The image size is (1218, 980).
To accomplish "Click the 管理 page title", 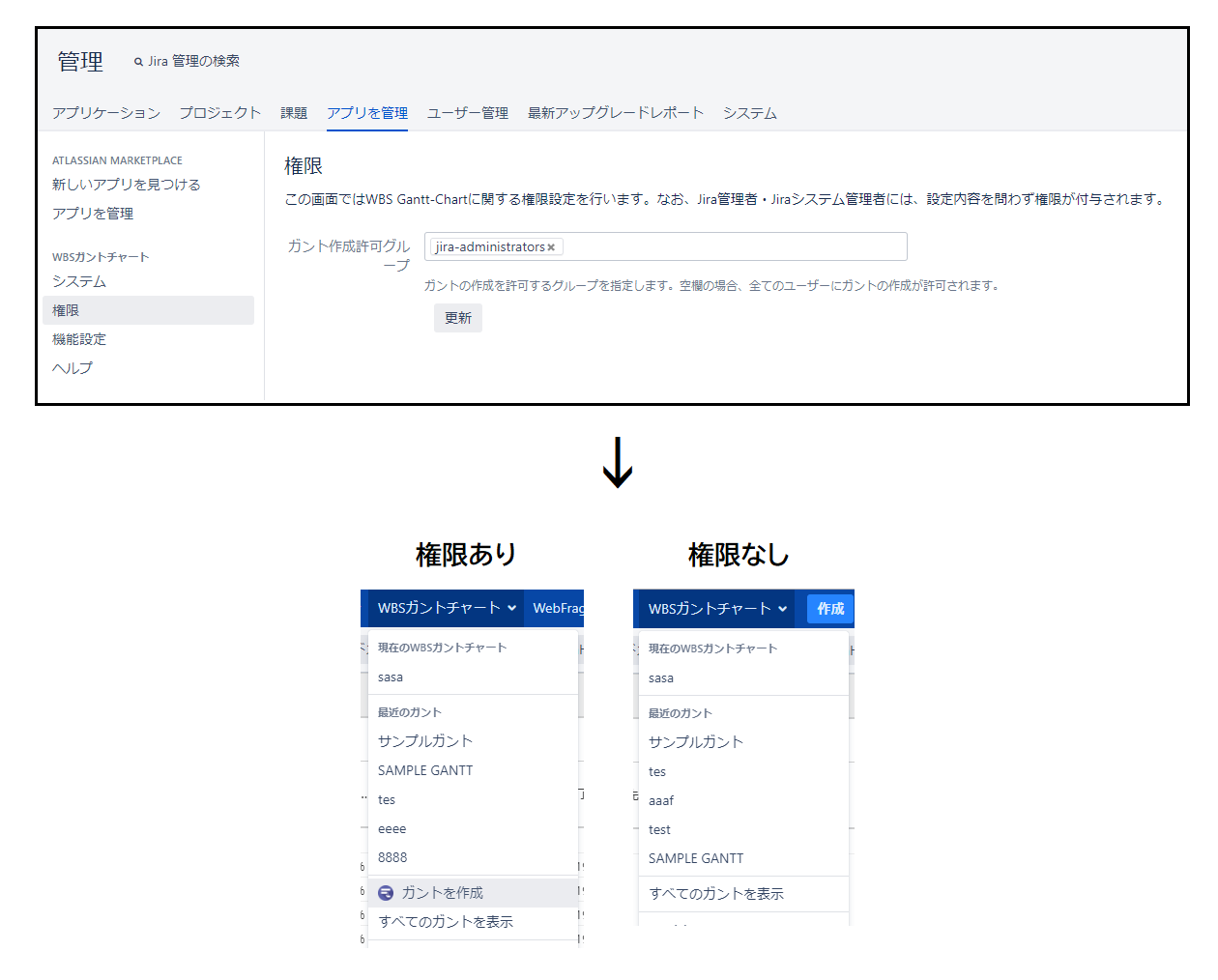I will 80,62.
